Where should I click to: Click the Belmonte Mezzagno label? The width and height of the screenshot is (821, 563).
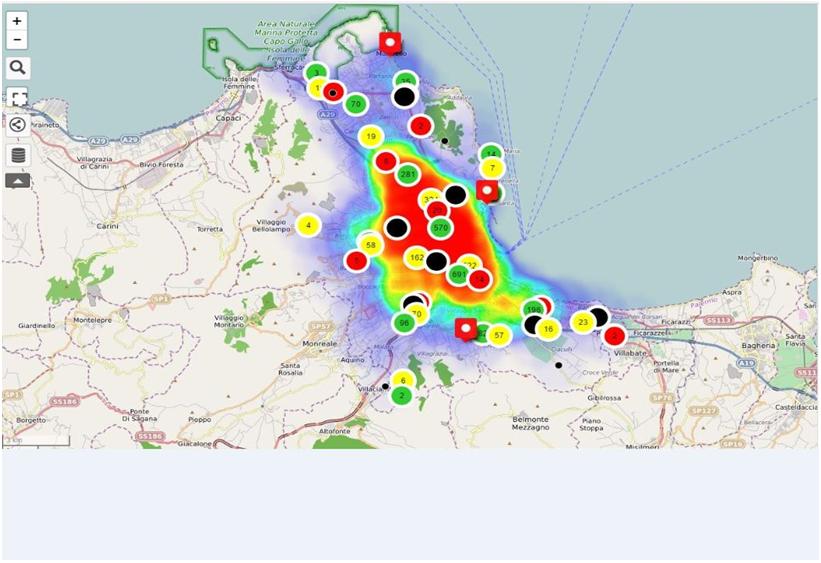[x=530, y=423]
